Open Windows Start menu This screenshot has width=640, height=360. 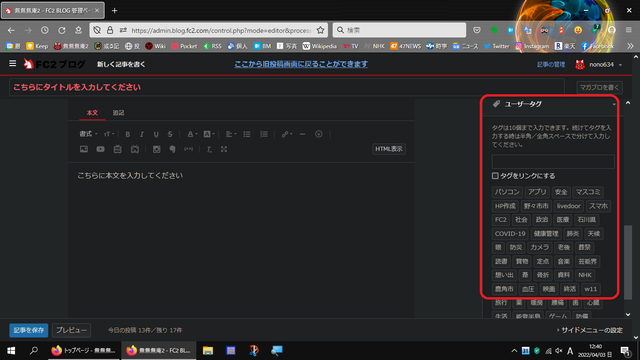[x=11, y=351]
